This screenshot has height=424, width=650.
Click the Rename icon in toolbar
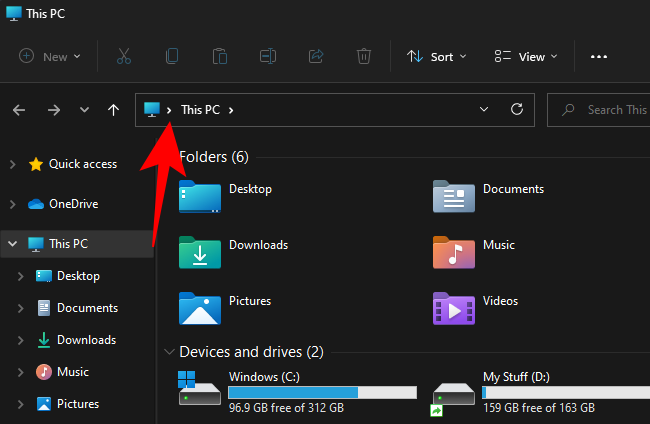coord(268,57)
